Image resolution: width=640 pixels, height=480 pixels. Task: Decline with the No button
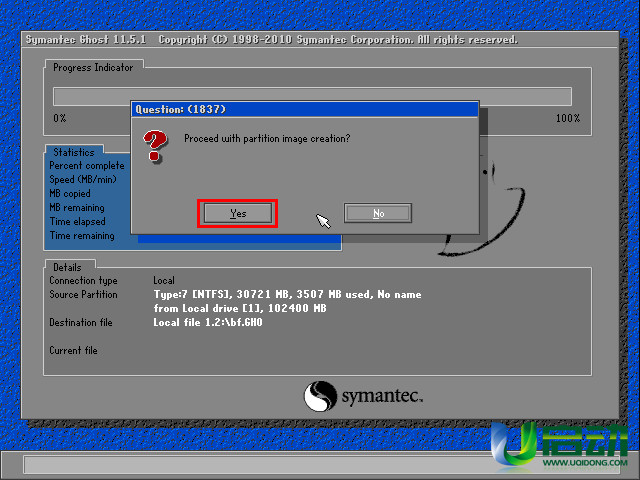(x=378, y=213)
